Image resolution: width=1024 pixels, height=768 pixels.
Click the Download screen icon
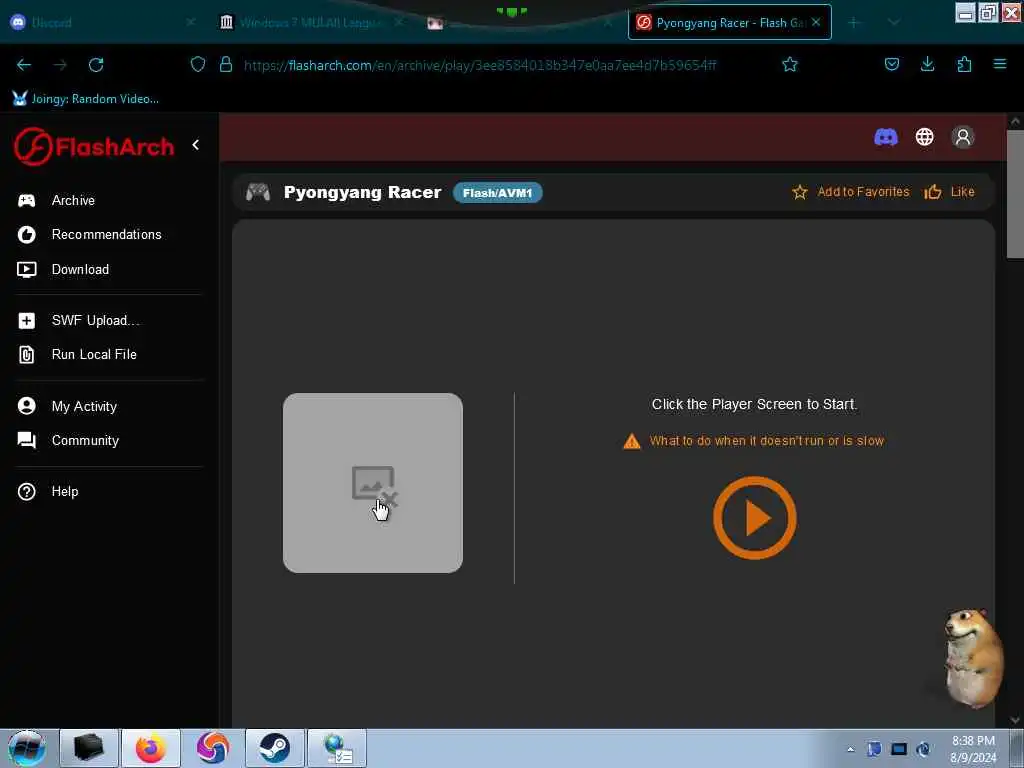[x=27, y=269]
